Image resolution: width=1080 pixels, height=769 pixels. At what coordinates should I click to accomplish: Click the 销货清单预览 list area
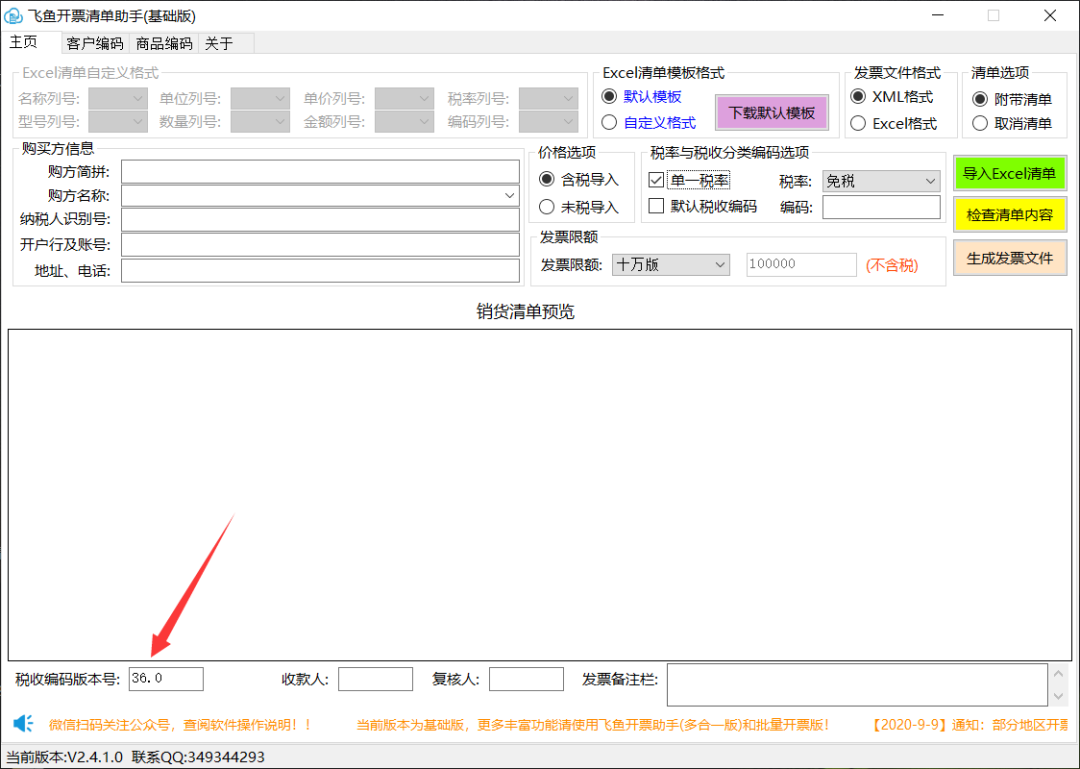point(540,495)
